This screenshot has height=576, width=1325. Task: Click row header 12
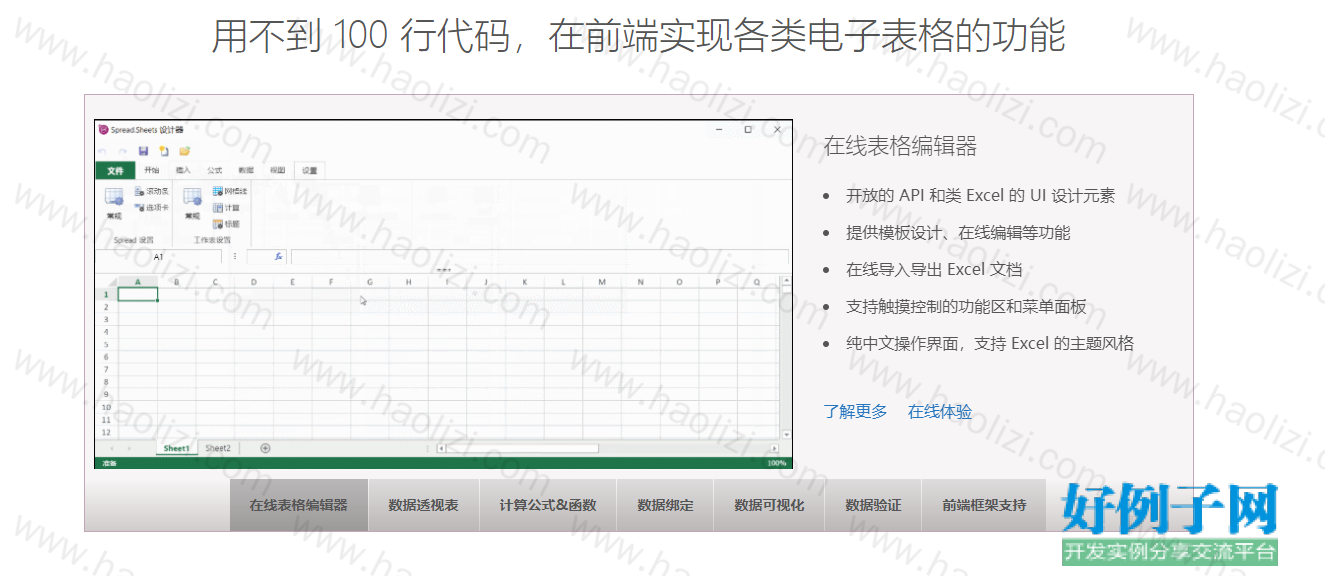[106, 432]
